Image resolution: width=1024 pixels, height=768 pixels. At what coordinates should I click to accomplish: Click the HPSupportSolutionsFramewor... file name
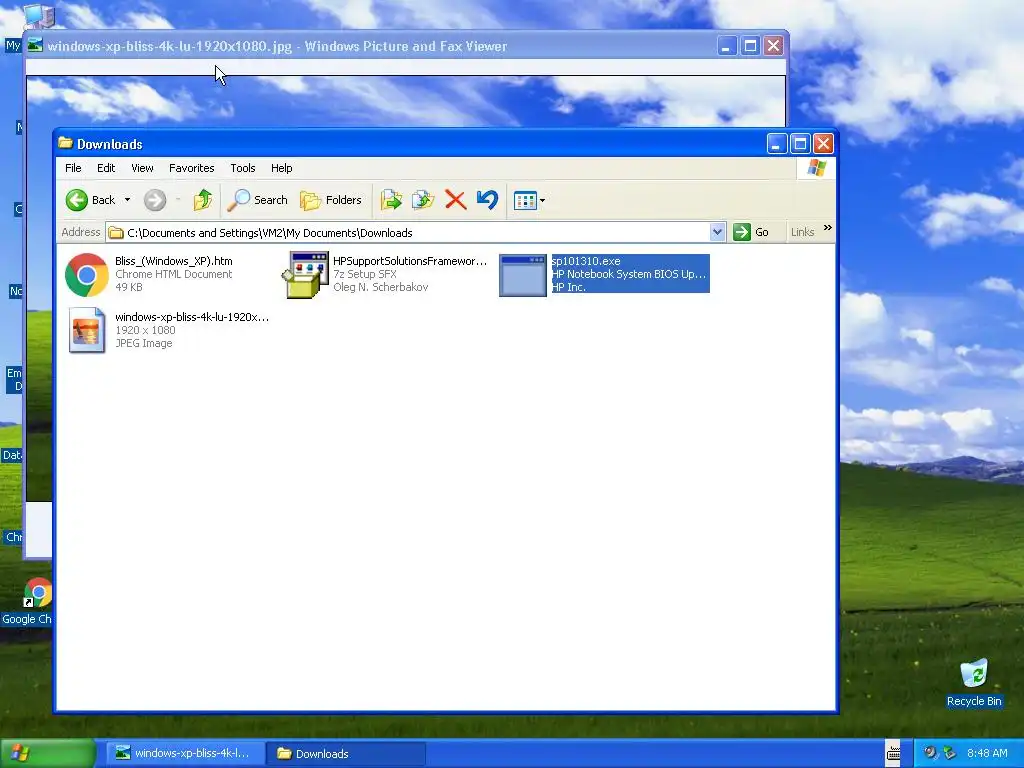coord(410,261)
